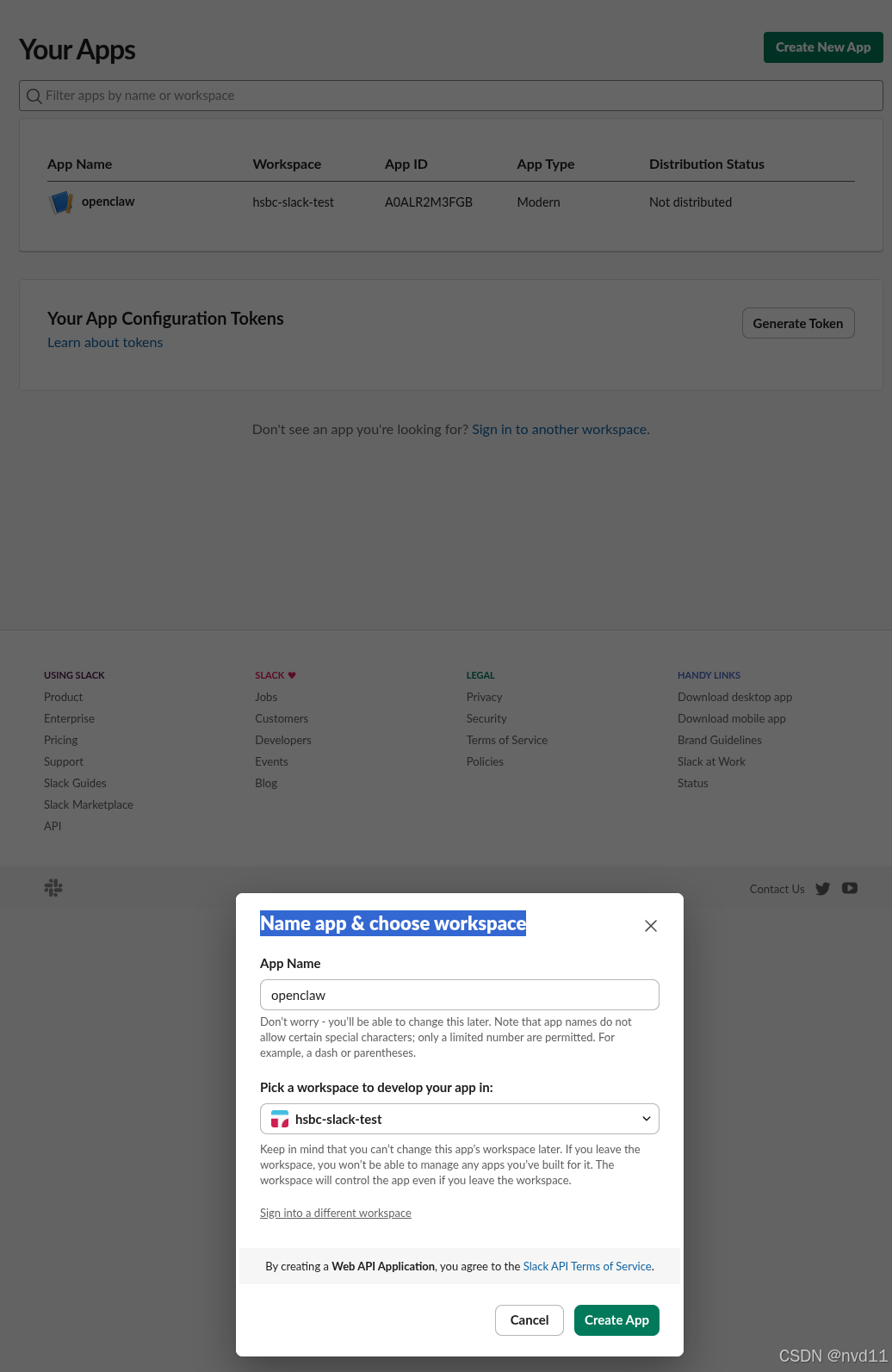
Task: Open the Slack Marketplace footer link
Action: [89, 804]
